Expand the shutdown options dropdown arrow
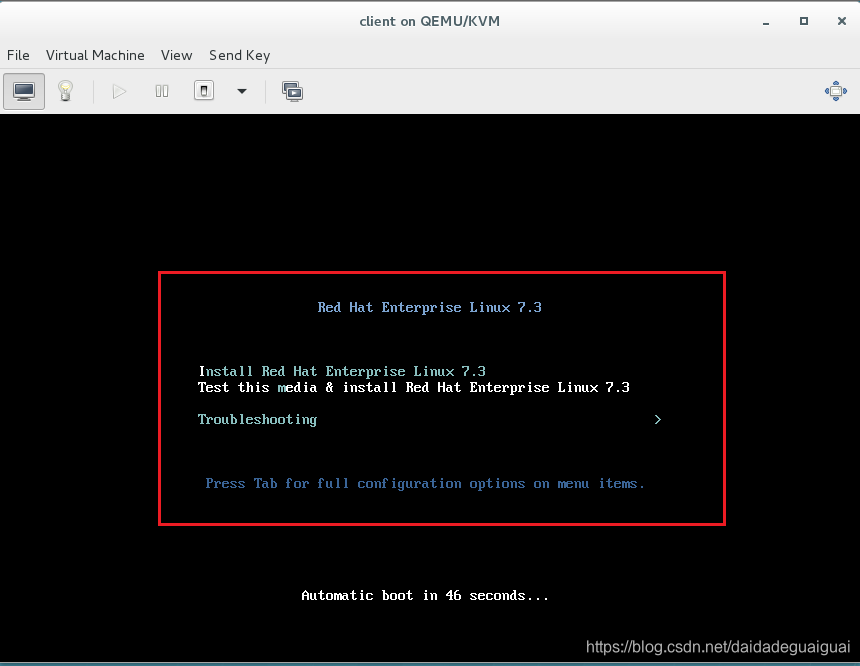The width and height of the screenshot is (860, 666). 242,91
